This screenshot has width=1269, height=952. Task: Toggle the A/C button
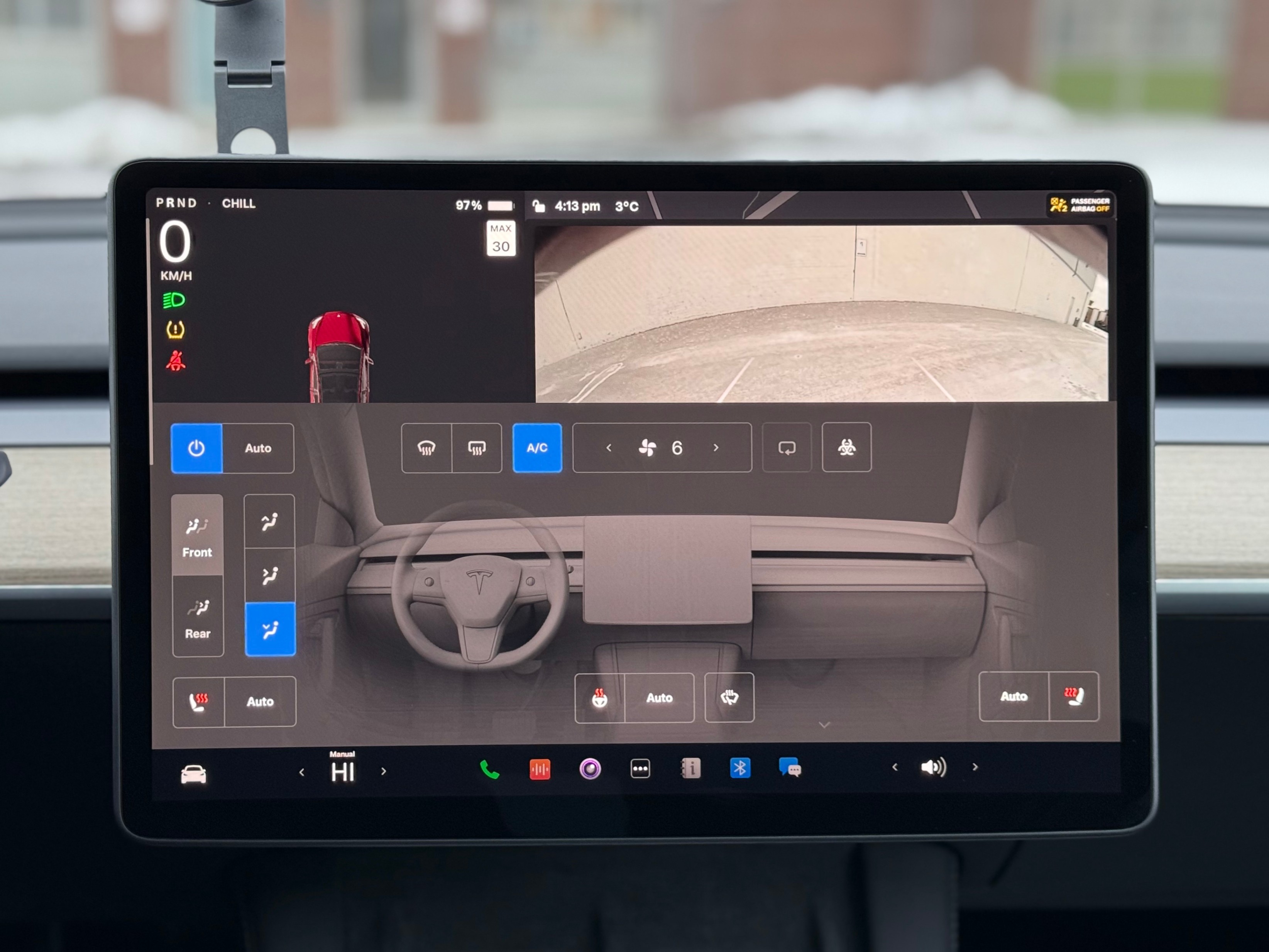[537, 448]
